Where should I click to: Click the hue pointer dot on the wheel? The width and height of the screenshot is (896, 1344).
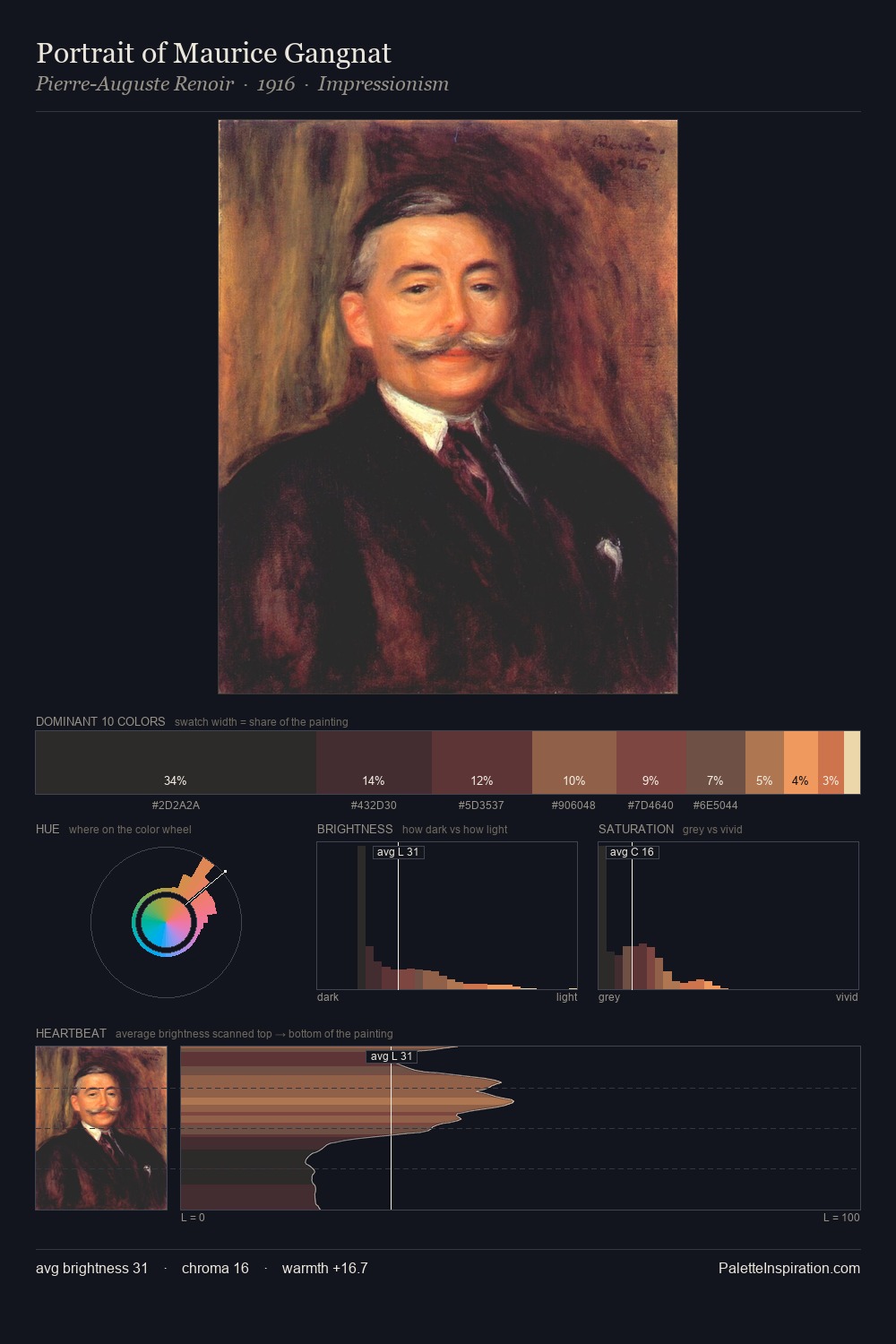point(225,871)
